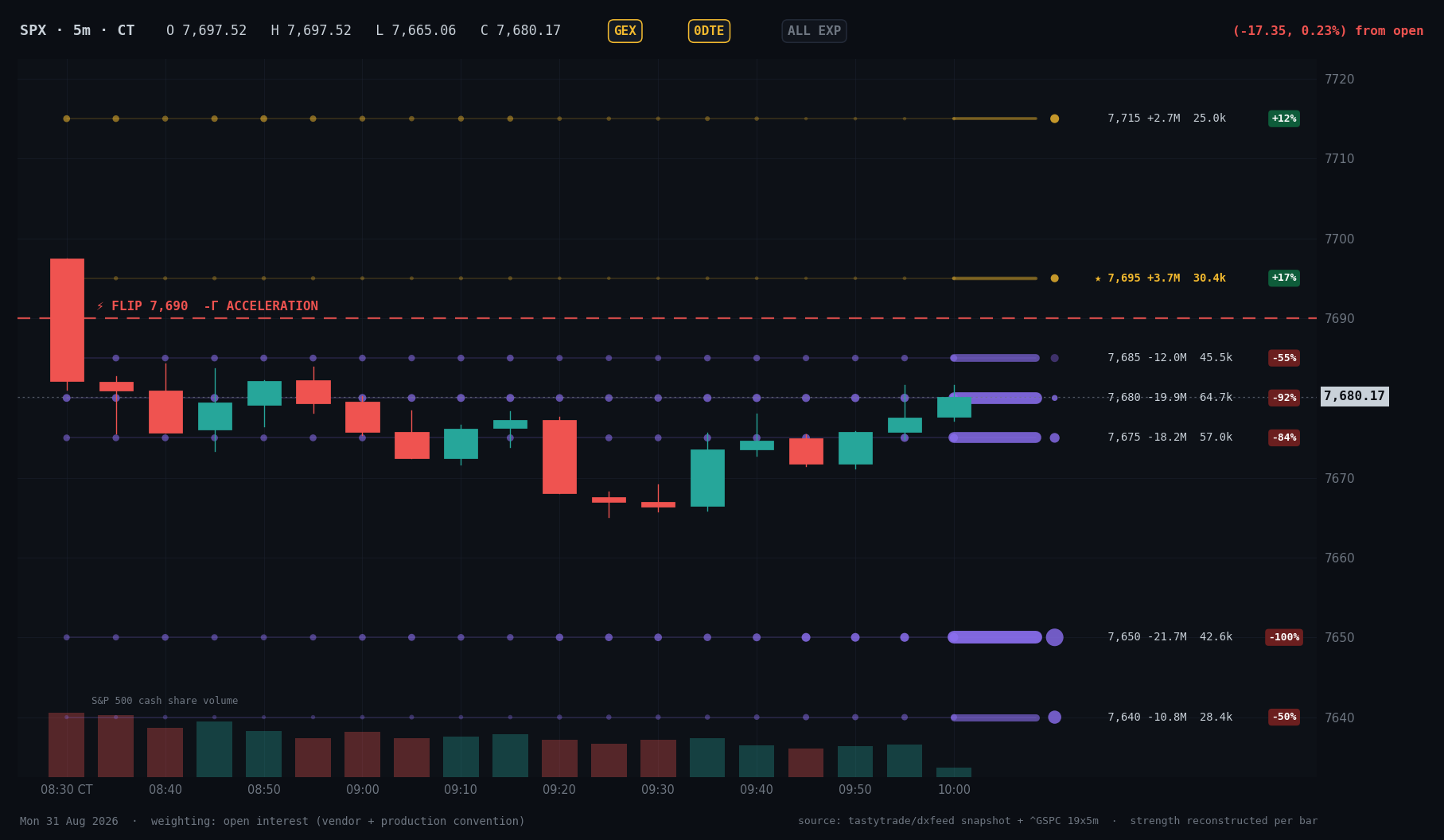
Task: Enable the ALL EXP filter
Action: (x=814, y=31)
